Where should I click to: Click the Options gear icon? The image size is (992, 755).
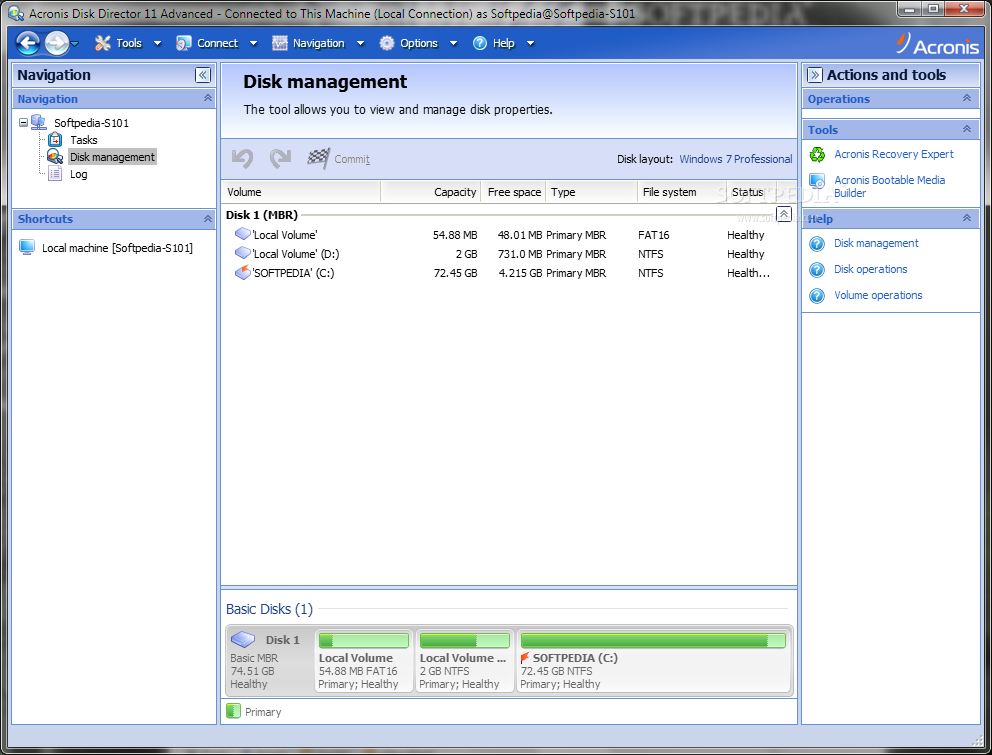(x=387, y=43)
